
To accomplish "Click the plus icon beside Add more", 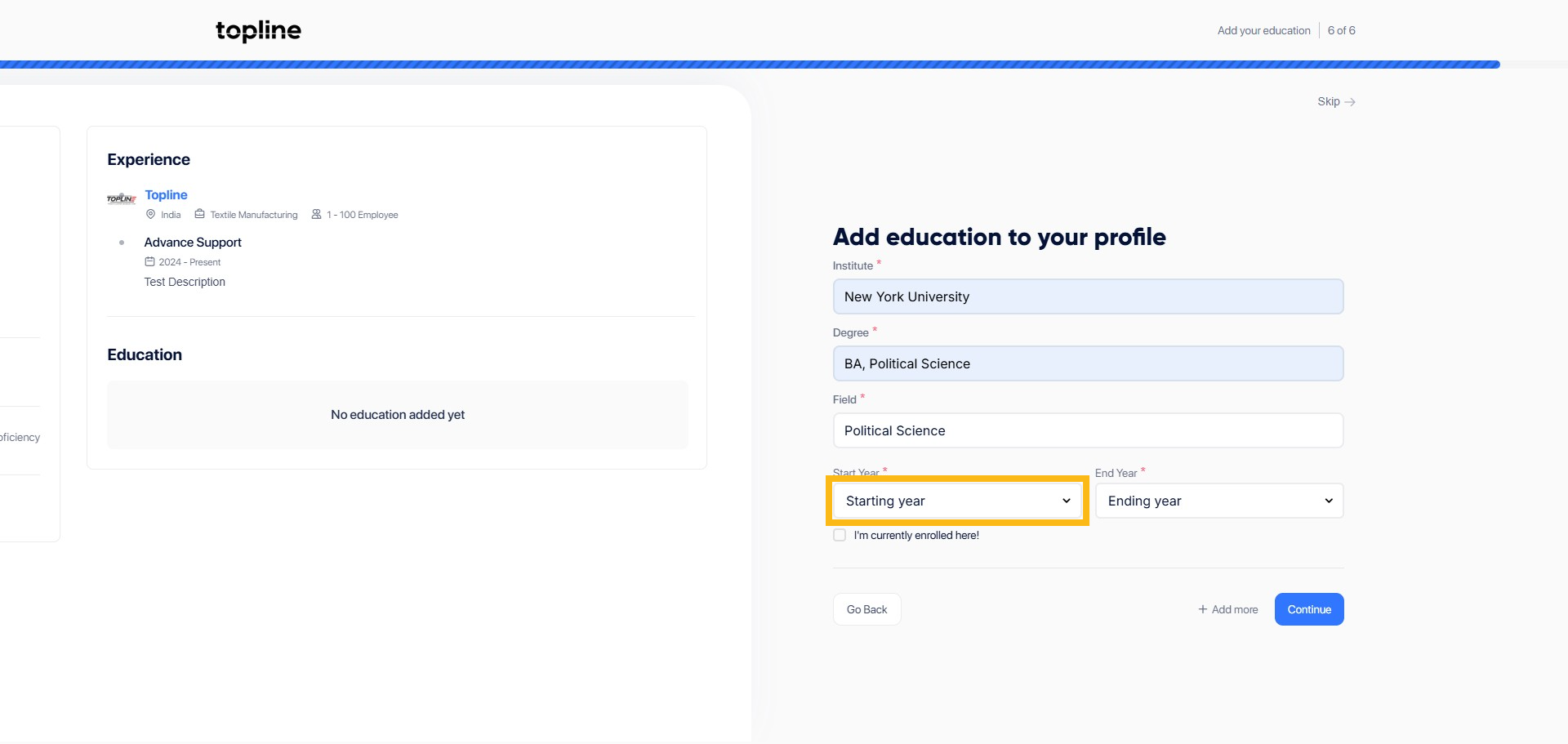I will [x=1202, y=609].
